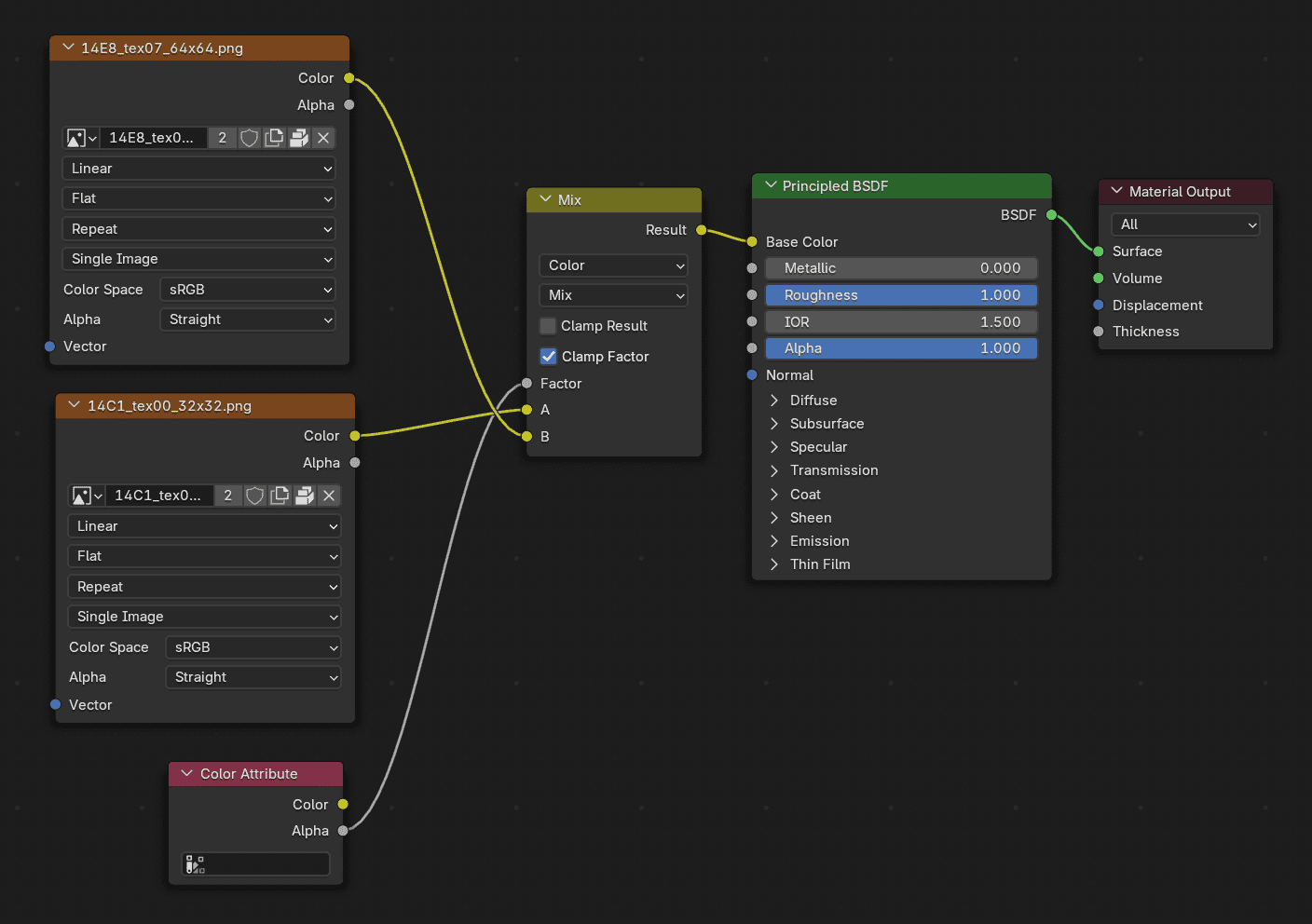Click the Roughness slider in Principled BSDF
The width and height of the screenshot is (1312, 924).
pyautogui.click(x=901, y=295)
